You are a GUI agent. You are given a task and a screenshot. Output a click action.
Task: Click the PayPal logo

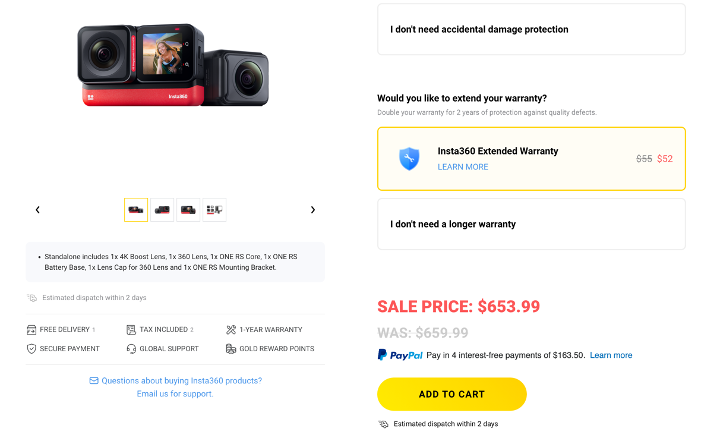click(400, 355)
